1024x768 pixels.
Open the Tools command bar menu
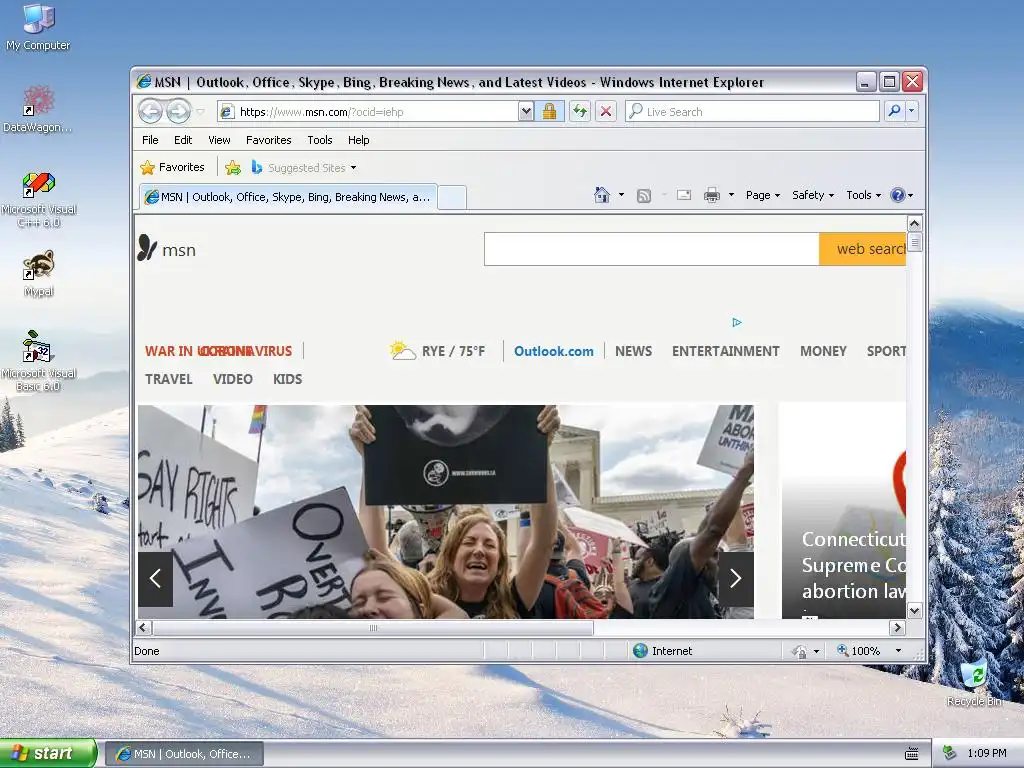(x=863, y=195)
